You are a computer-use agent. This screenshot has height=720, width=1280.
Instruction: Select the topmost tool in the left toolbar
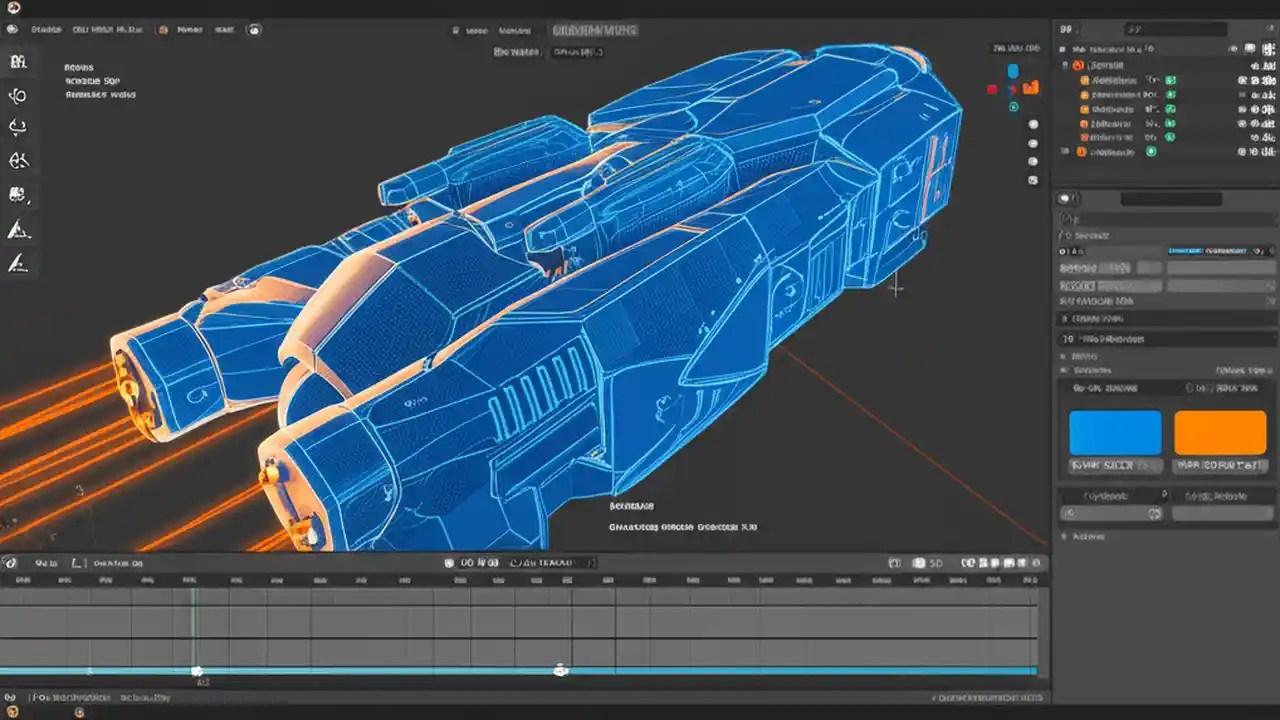pyautogui.click(x=18, y=62)
